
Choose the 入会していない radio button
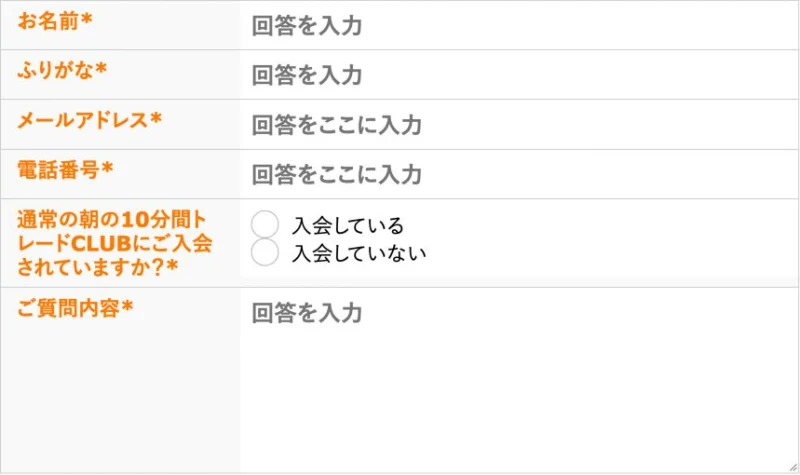(x=265, y=252)
